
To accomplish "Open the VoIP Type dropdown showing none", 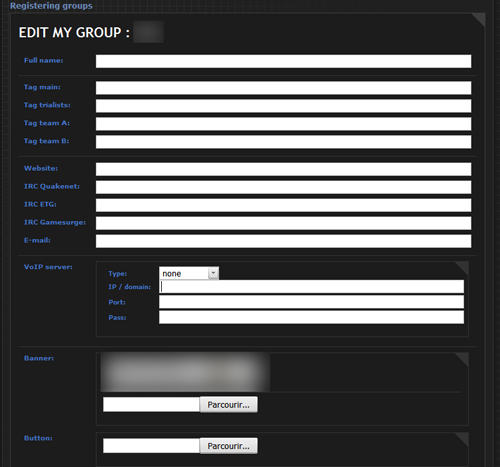I will click(x=189, y=273).
